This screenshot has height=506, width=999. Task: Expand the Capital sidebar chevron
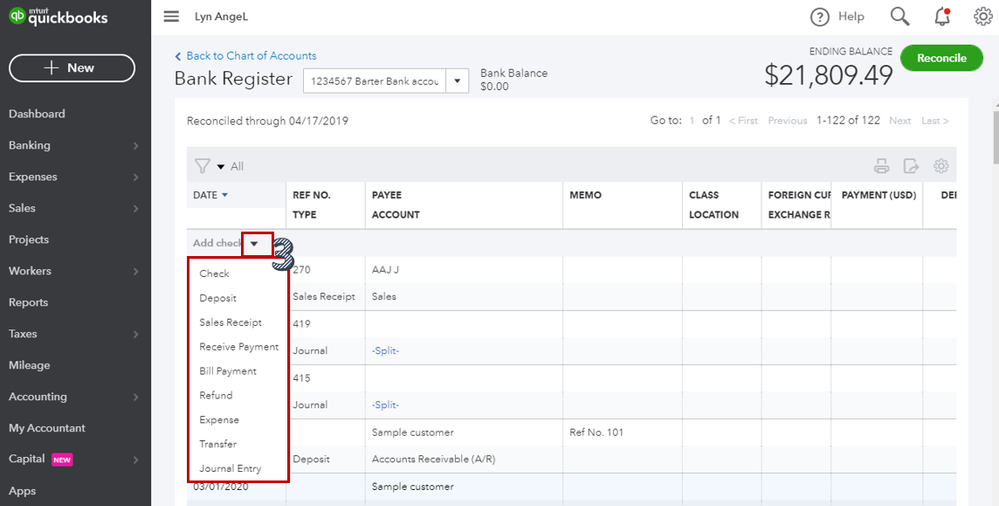point(136,459)
